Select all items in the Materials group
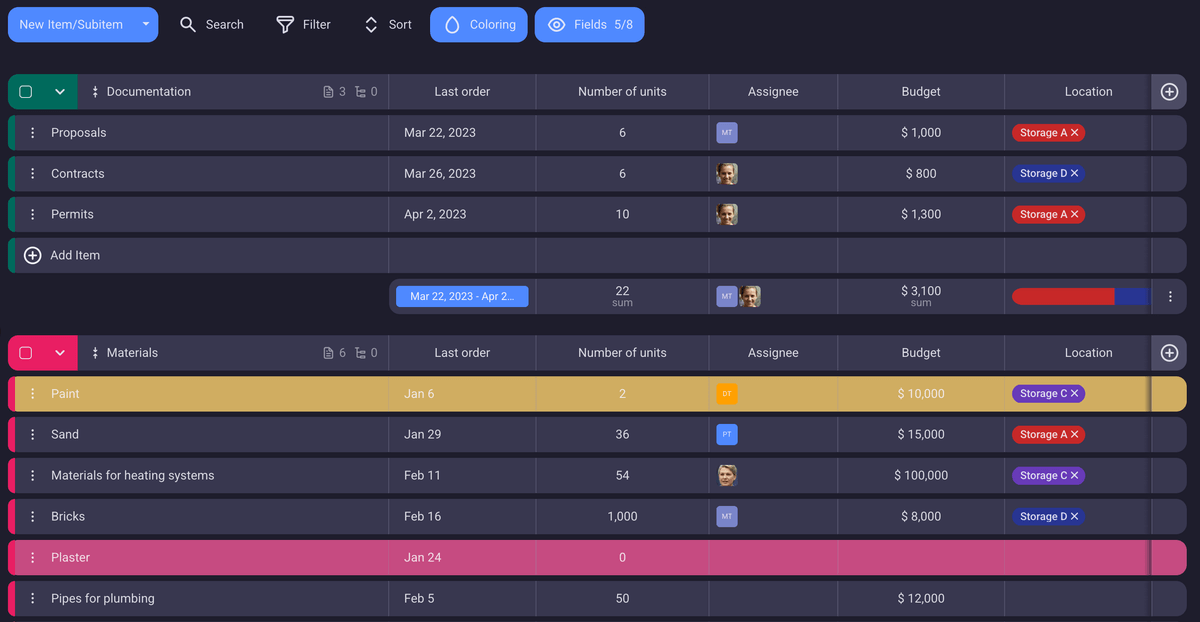Image resolution: width=1200 pixels, height=622 pixels. click(x=25, y=352)
